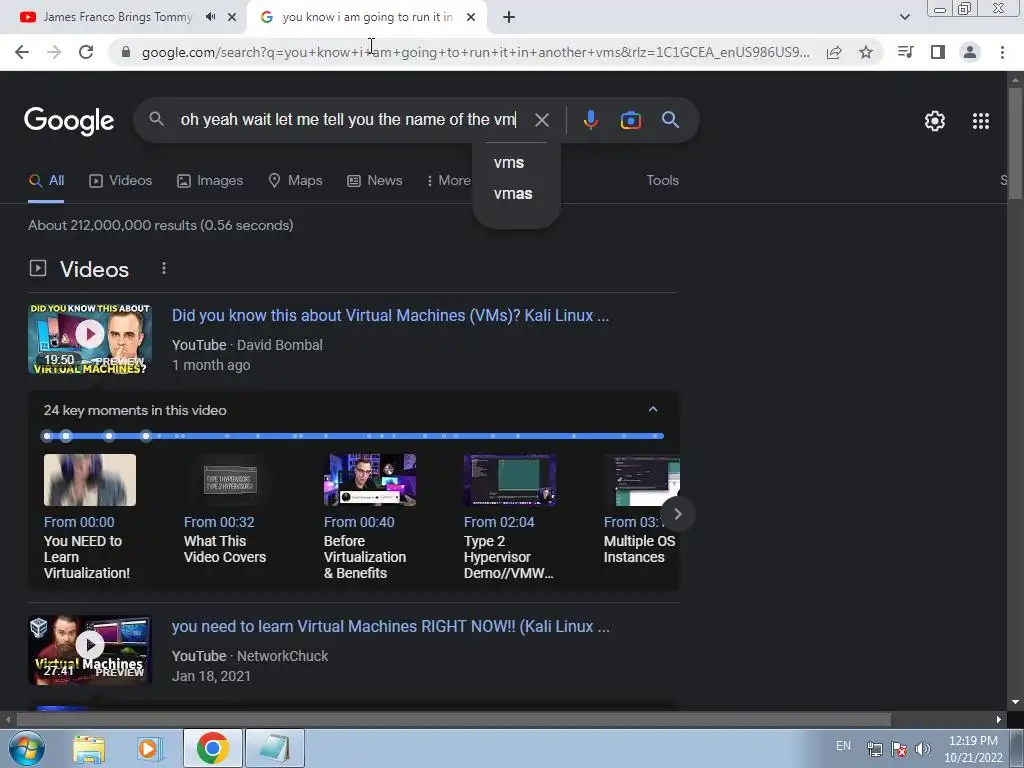Play the David Bombal video thumbnail
The height and width of the screenshot is (768, 1024).
tap(90, 339)
